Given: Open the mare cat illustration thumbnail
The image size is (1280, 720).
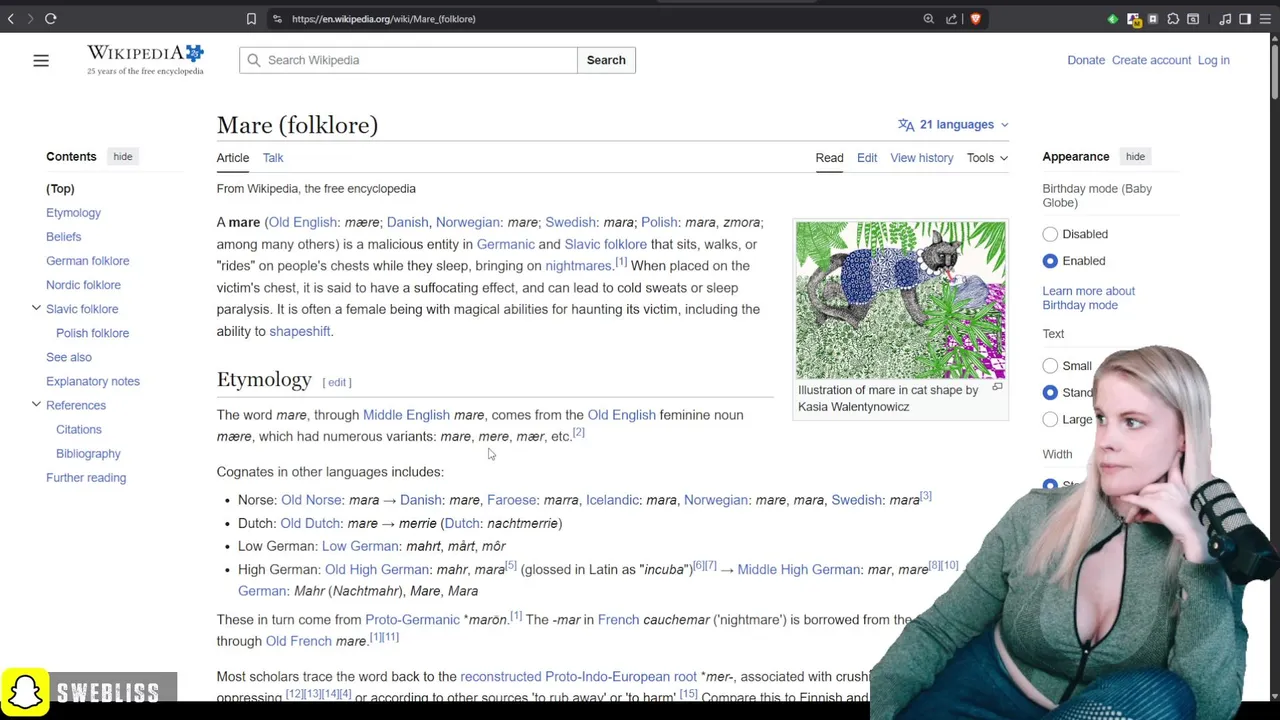Looking at the screenshot, I should tap(900, 300).
